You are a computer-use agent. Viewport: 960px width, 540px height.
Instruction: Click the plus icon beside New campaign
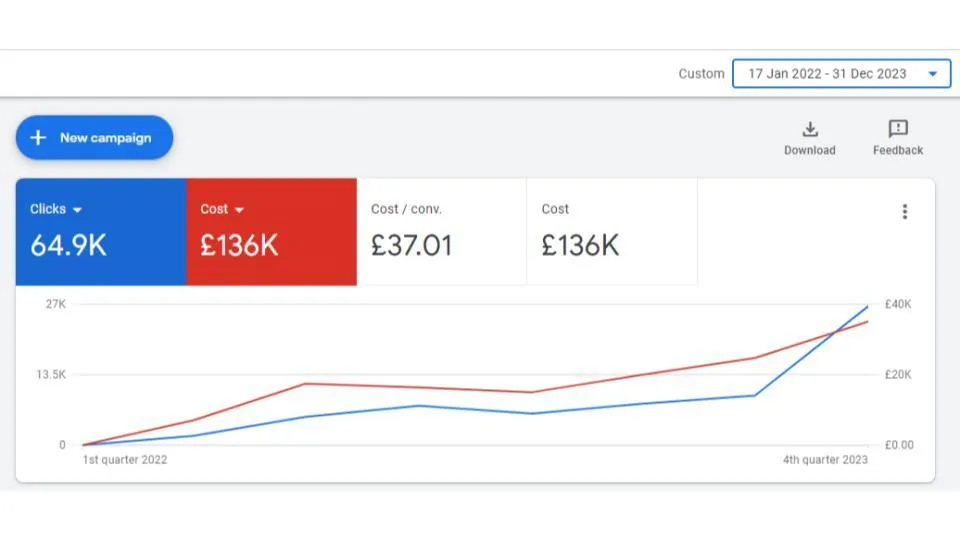click(38, 138)
